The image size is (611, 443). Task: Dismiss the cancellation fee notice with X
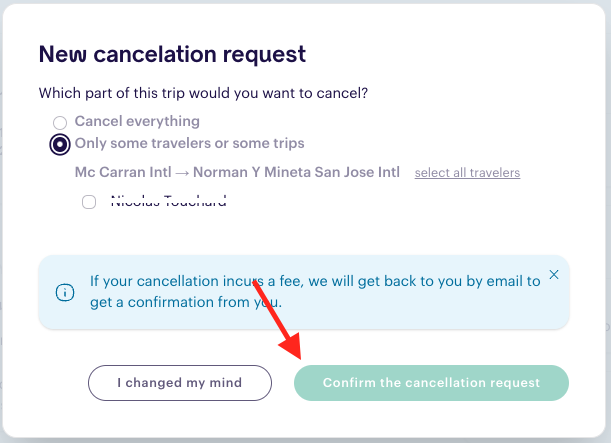coord(554,275)
